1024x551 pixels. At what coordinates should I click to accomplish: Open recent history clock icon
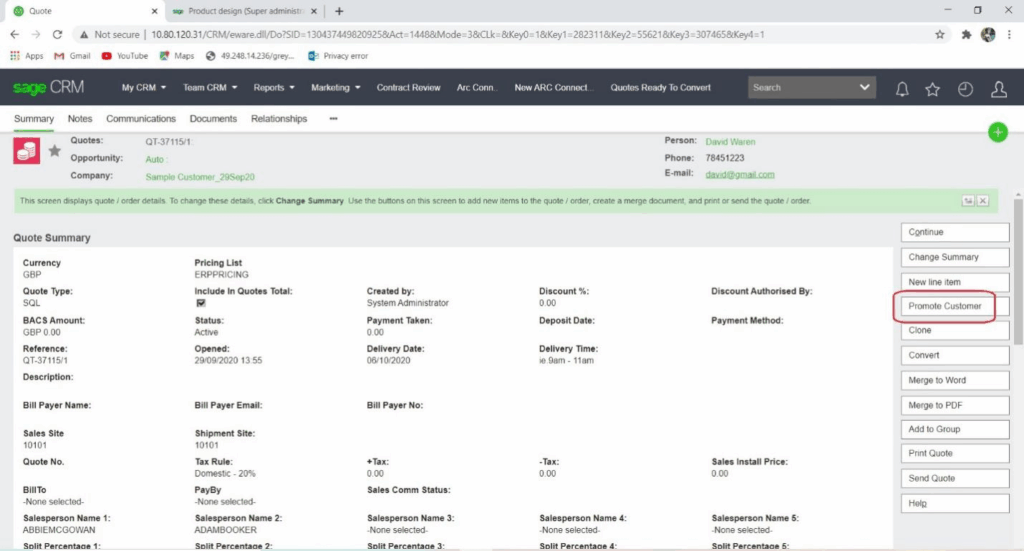pos(965,89)
